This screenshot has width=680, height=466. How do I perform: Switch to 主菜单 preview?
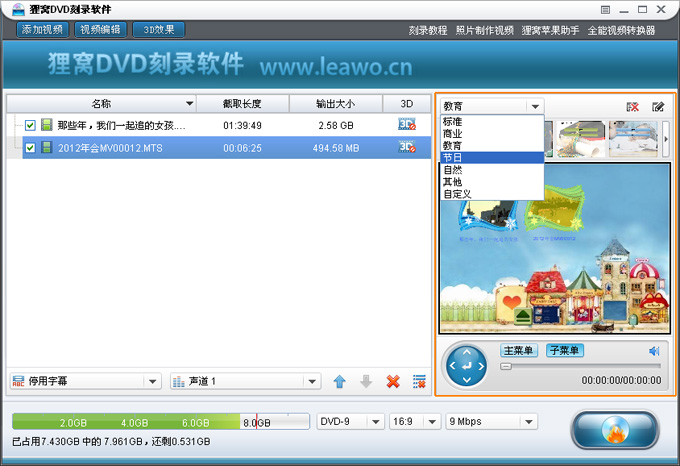(519, 350)
